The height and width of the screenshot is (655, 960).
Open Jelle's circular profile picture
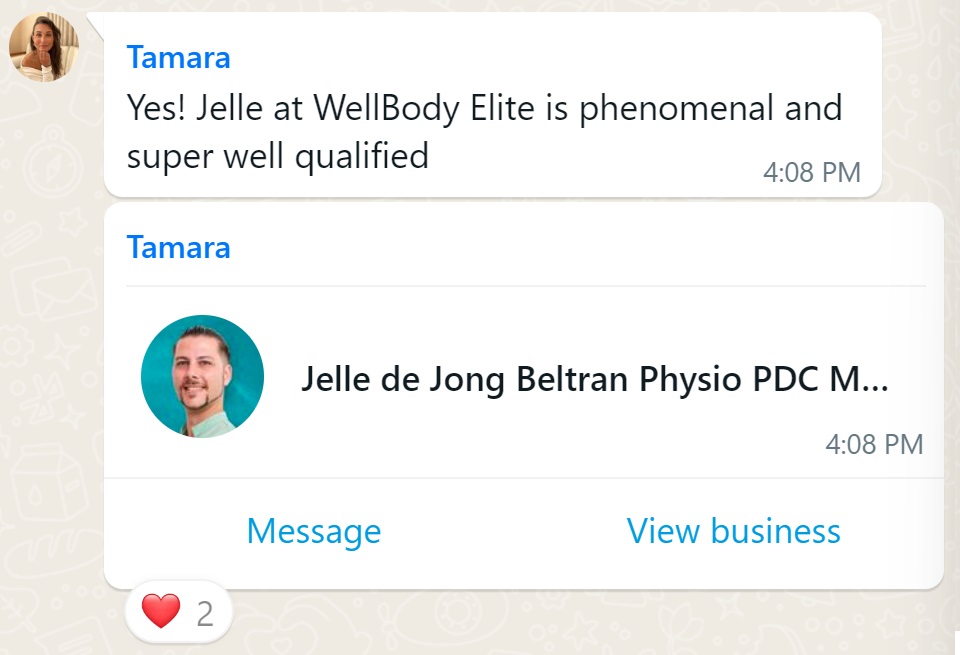[x=202, y=377]
